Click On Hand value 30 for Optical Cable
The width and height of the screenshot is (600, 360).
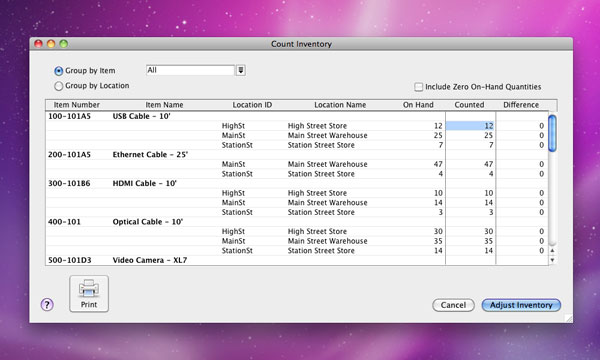click(438, 231)
